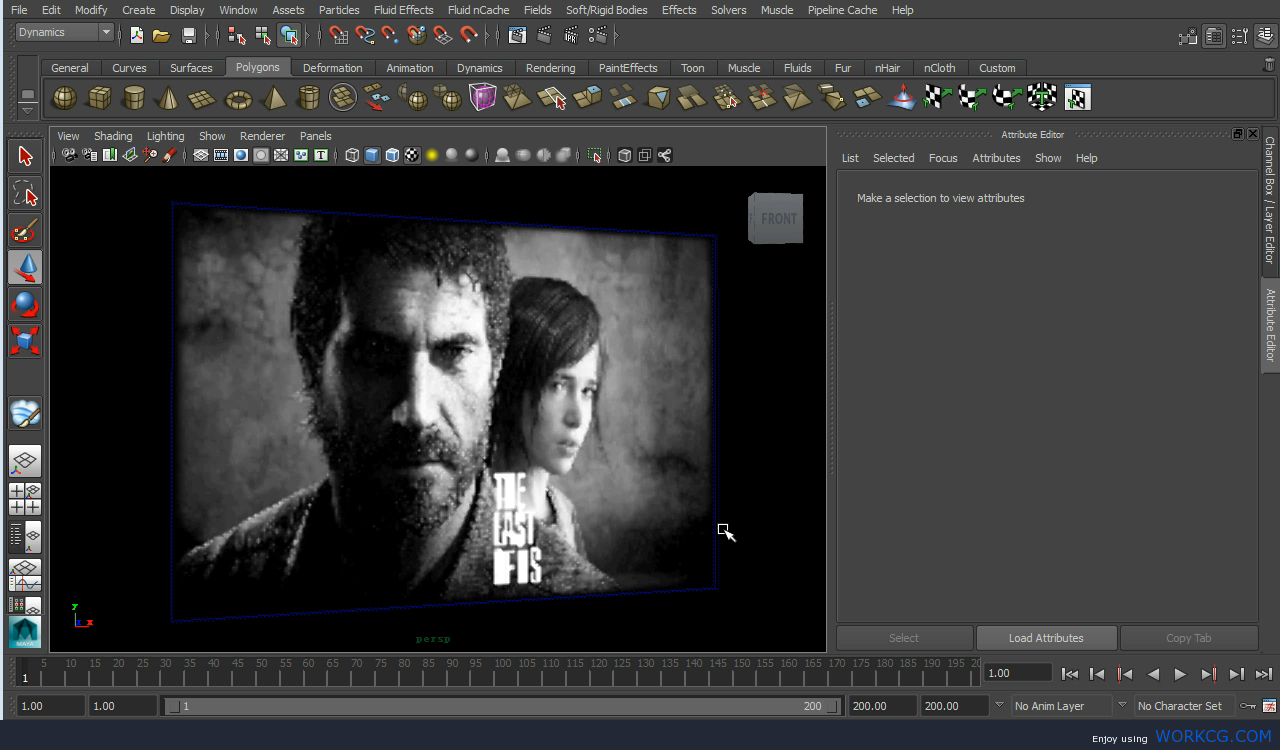Go to the end of playback range
The height and width of the screenshot is (750, 1280).
tap(1264, 674)
